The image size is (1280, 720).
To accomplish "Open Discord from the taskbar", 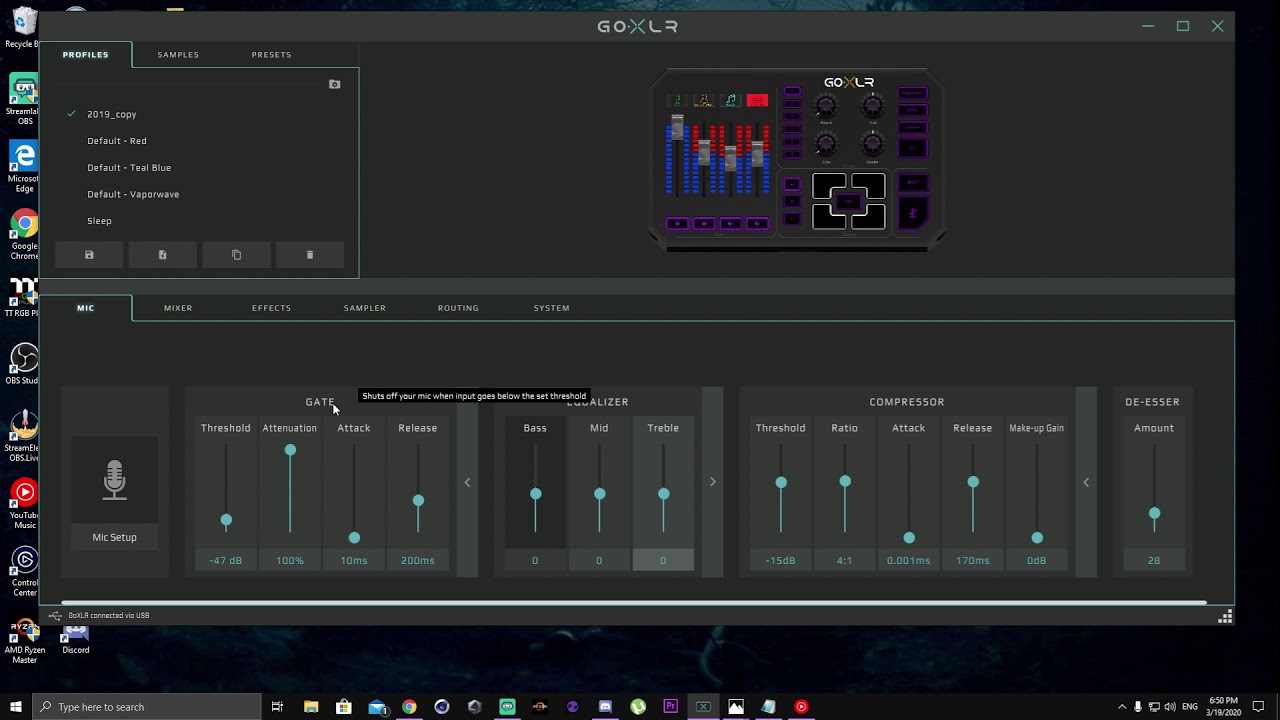I will click(605, 707).
